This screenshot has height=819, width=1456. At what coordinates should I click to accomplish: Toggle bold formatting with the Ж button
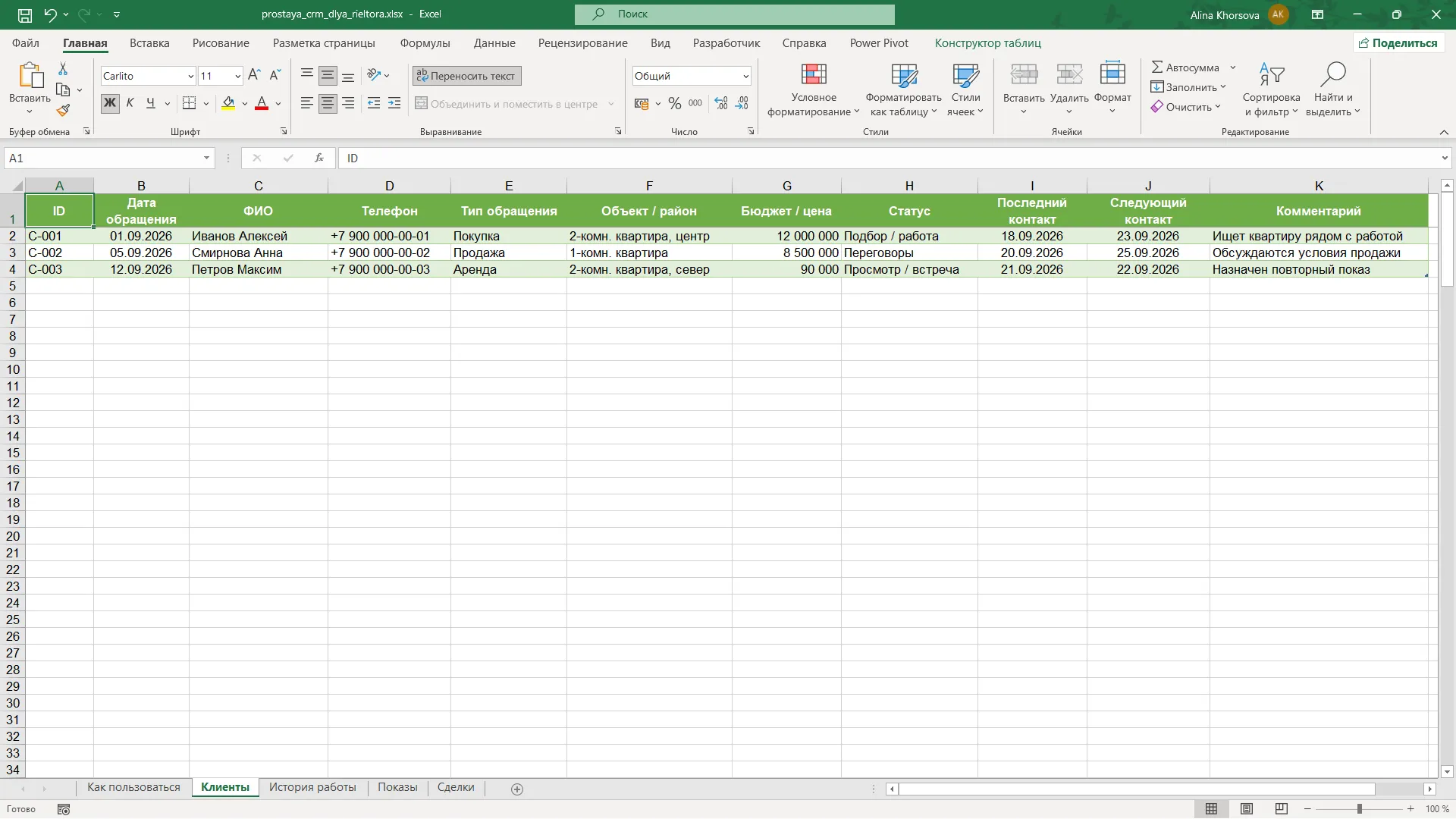110,104
